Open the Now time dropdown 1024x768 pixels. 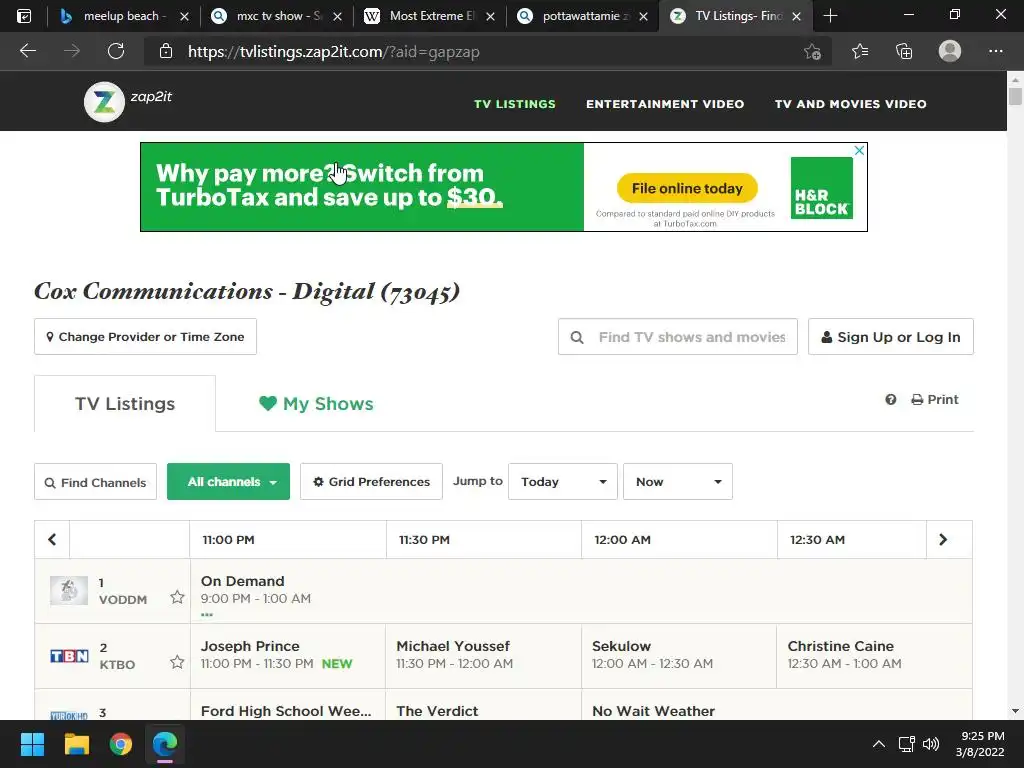[678, 482]
